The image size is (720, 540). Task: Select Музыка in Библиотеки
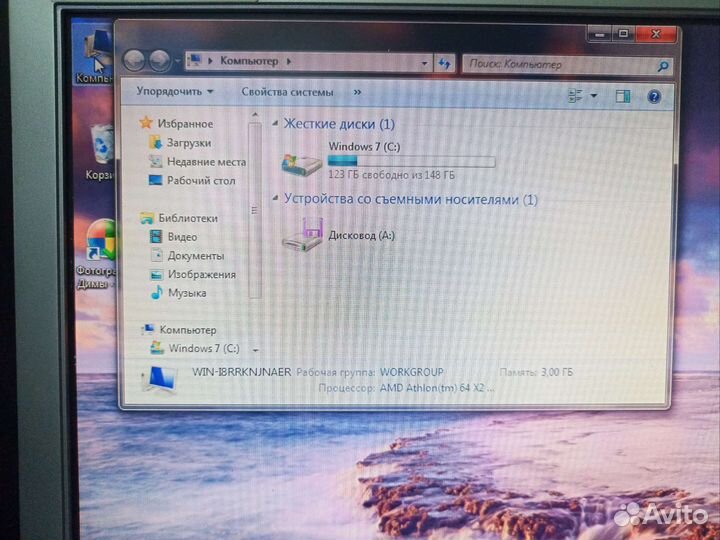[187, 292]
